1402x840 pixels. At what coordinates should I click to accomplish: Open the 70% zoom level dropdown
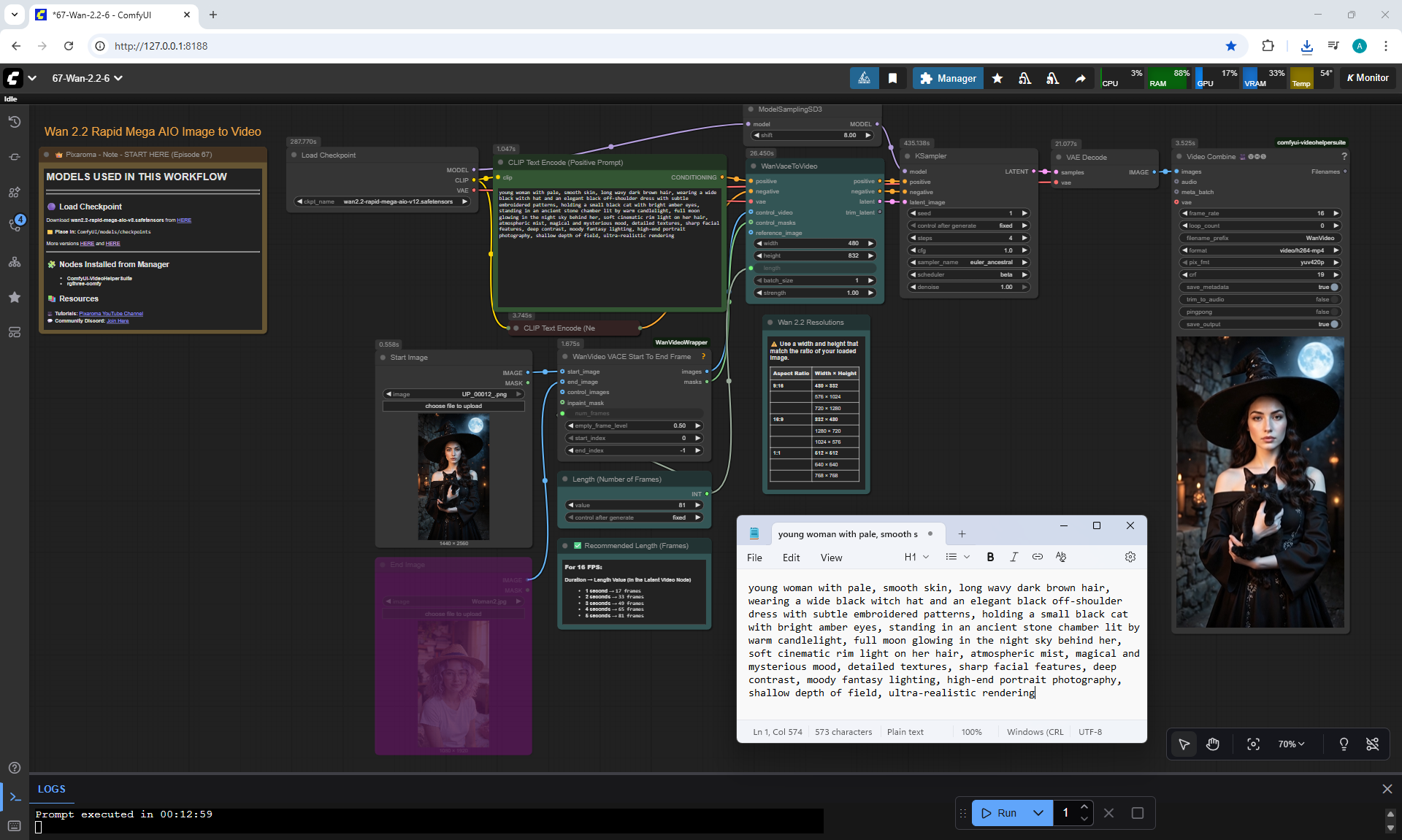point(1291,744)
